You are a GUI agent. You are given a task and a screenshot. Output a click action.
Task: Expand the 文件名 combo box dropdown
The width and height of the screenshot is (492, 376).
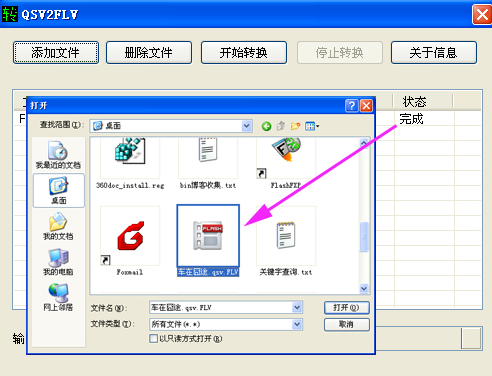(297, 307)
